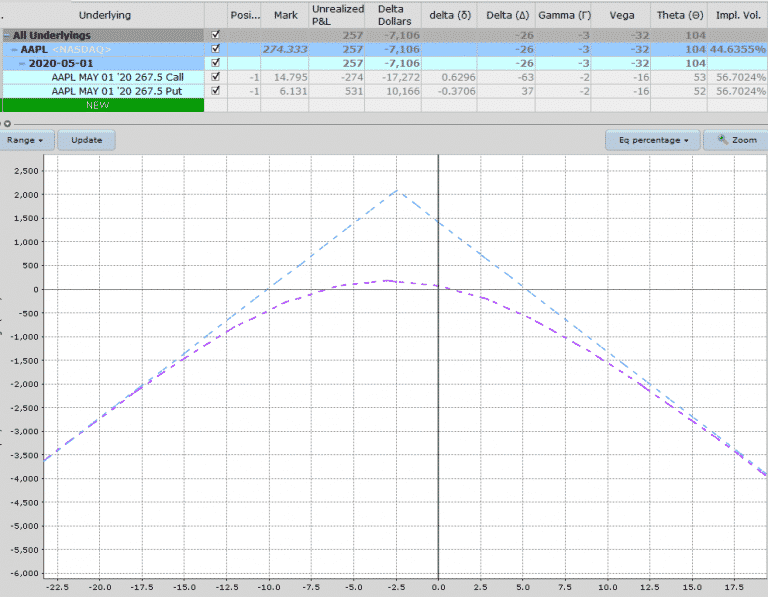Viewport: 768px width, 597px height.
Task: Toggle the AAPL 267.5 Call checkbox
Action: tap(216, 77)
